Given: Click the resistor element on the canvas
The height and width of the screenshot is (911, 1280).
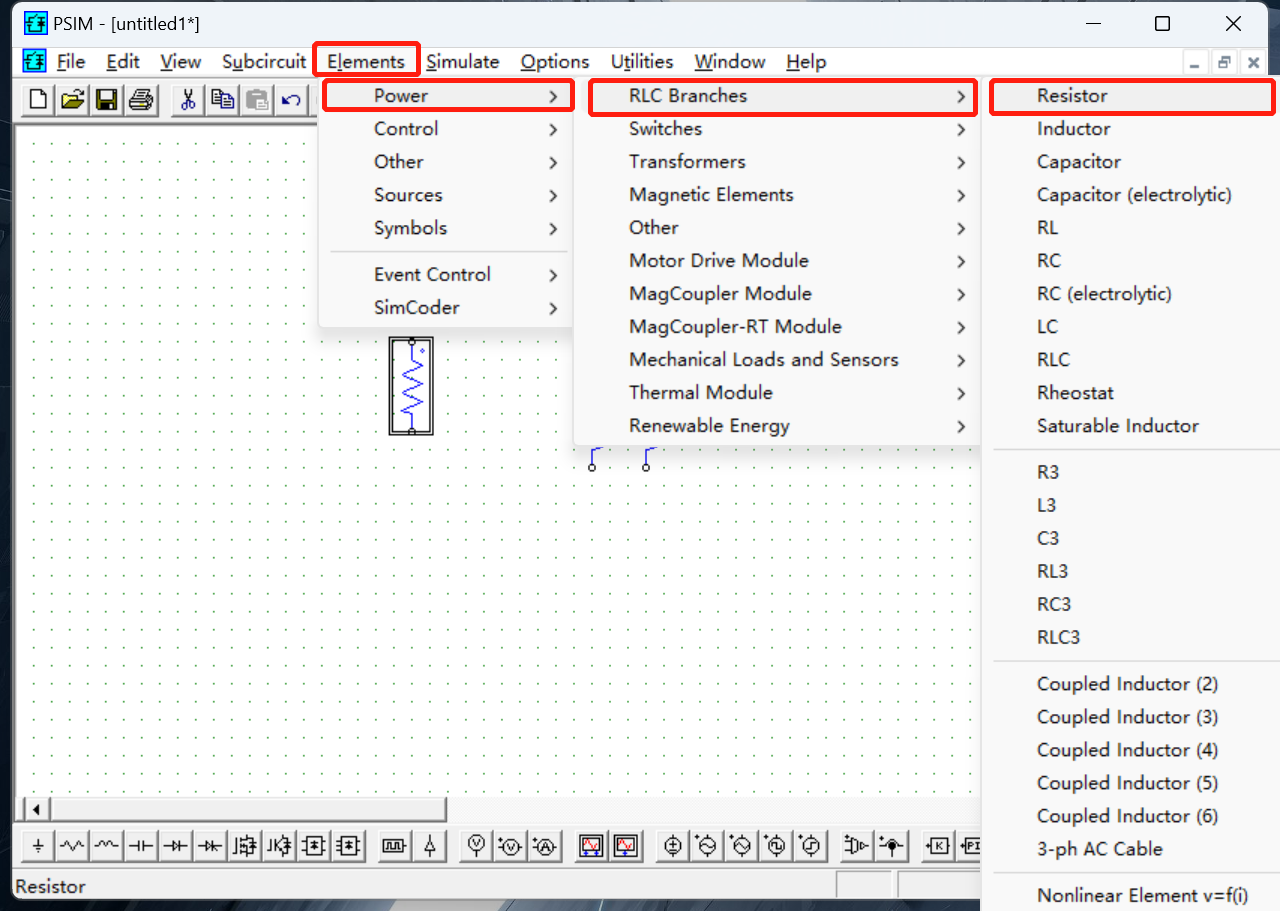Looking at the screenshot, I should point(411,386).
